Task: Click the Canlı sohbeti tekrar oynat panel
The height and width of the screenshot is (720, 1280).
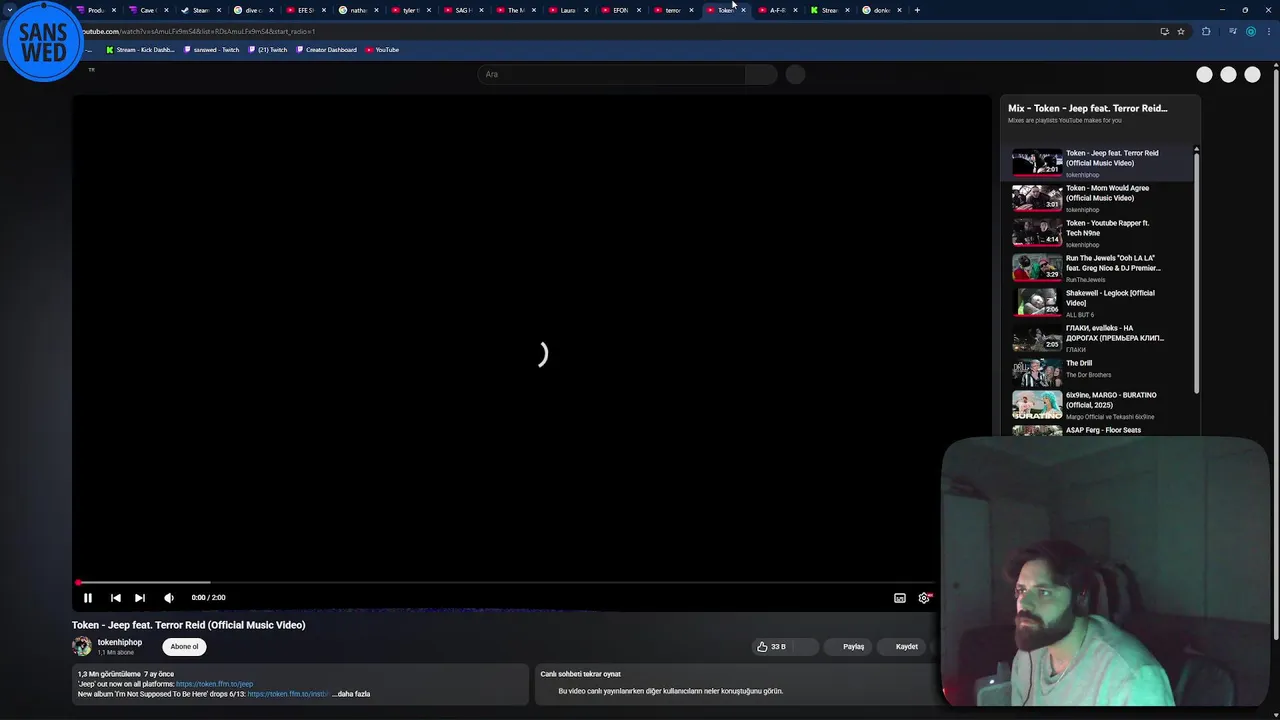Action: point(735,684)
